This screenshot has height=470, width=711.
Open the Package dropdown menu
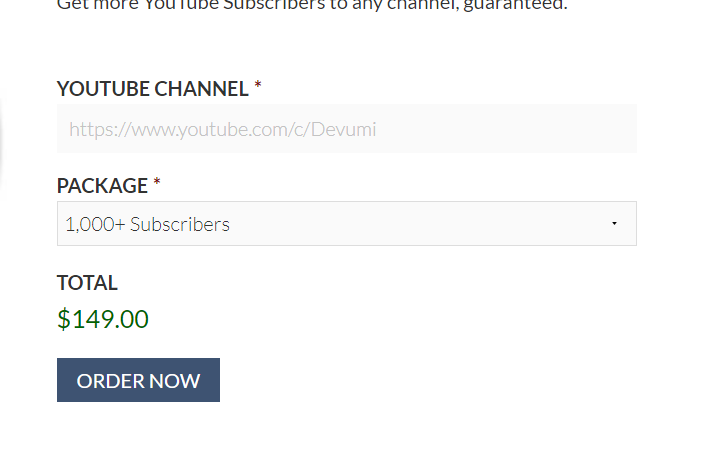[x=347, y=223]
